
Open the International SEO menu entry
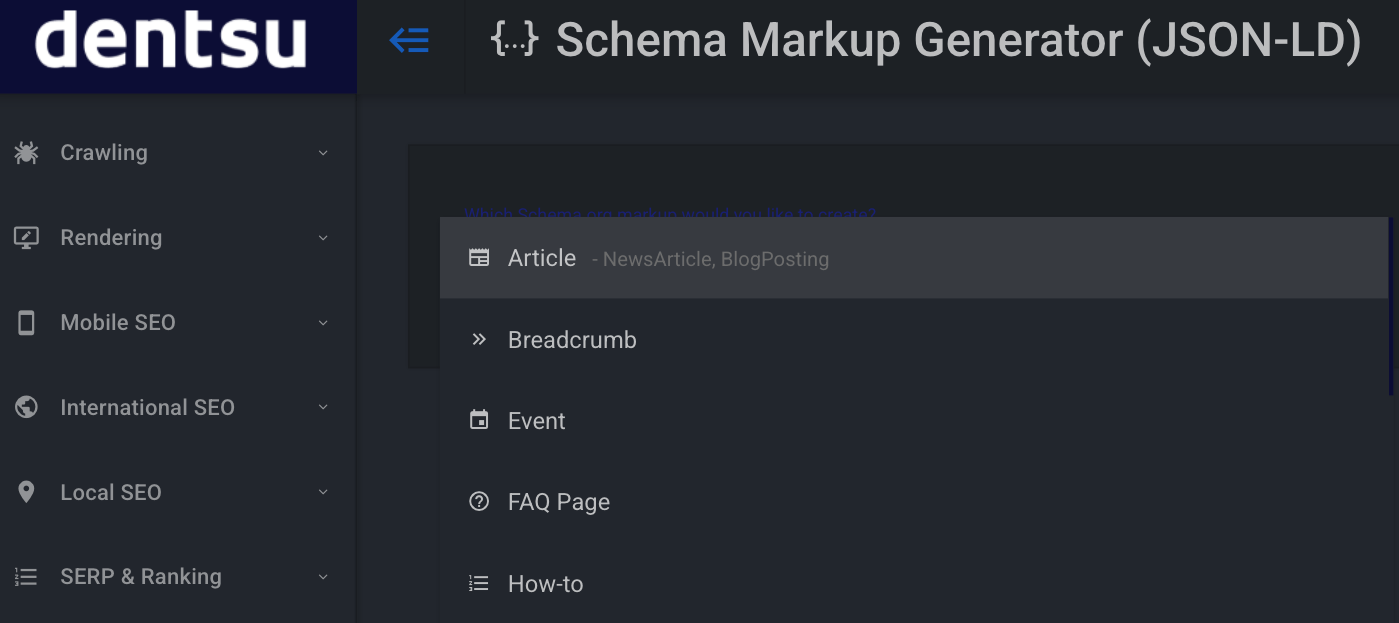pyautogui.click(x=147, y=407)
